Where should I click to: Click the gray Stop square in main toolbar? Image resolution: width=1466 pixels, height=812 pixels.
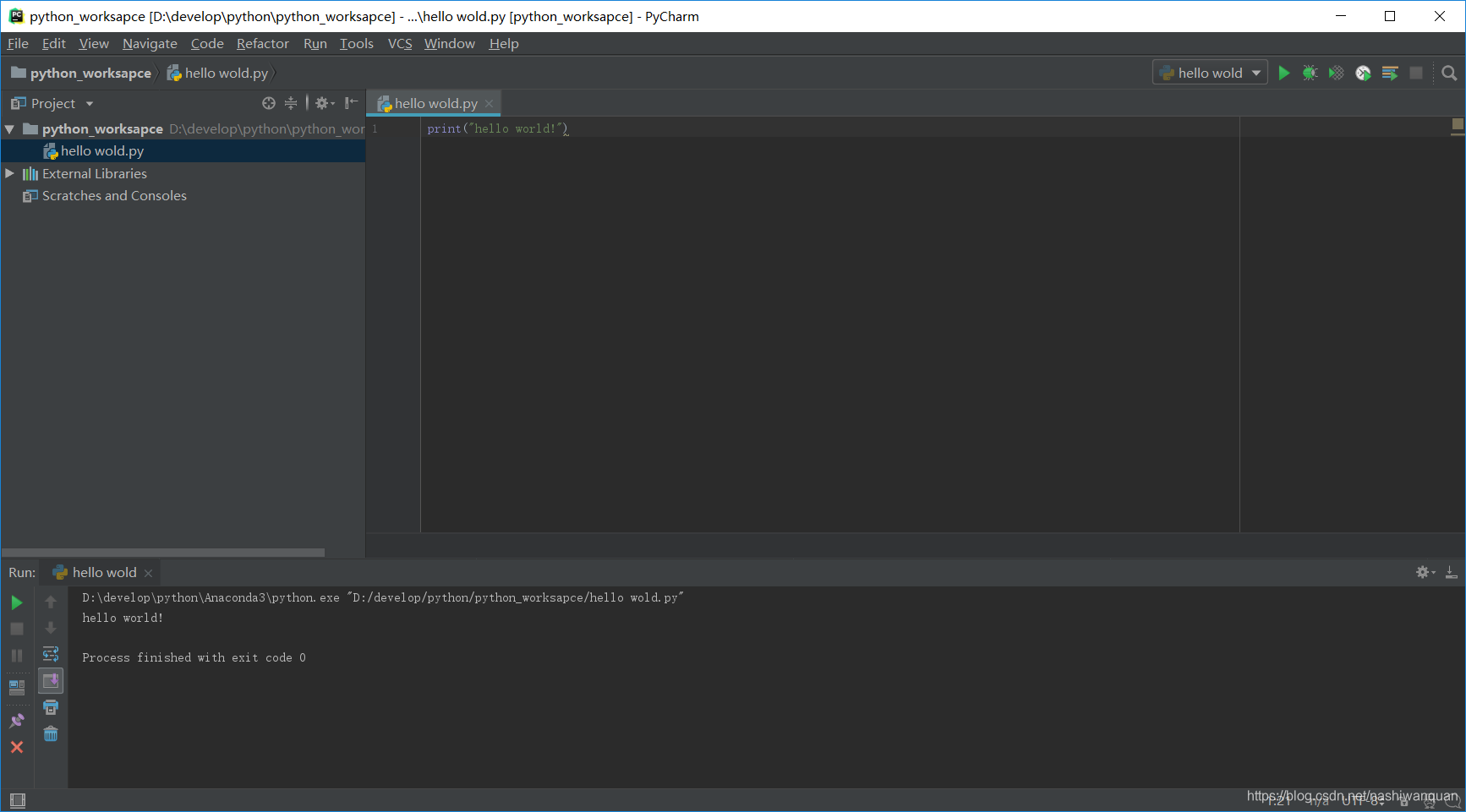click(x=1416, y=74)
